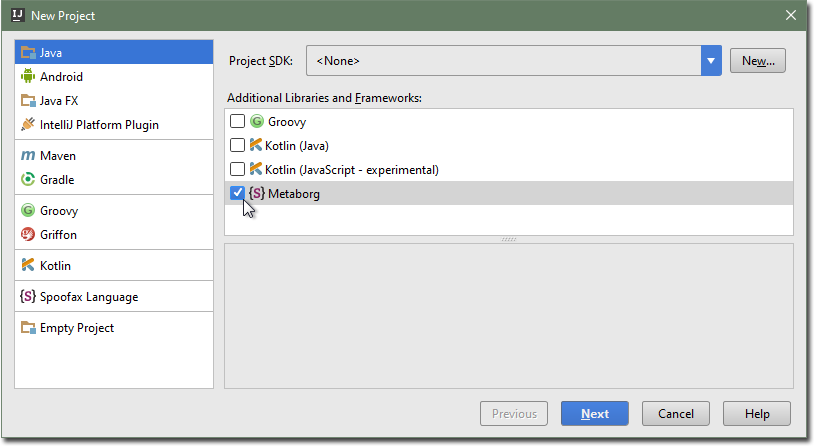Select the 'Java FX' list row text

pos(59,101)
